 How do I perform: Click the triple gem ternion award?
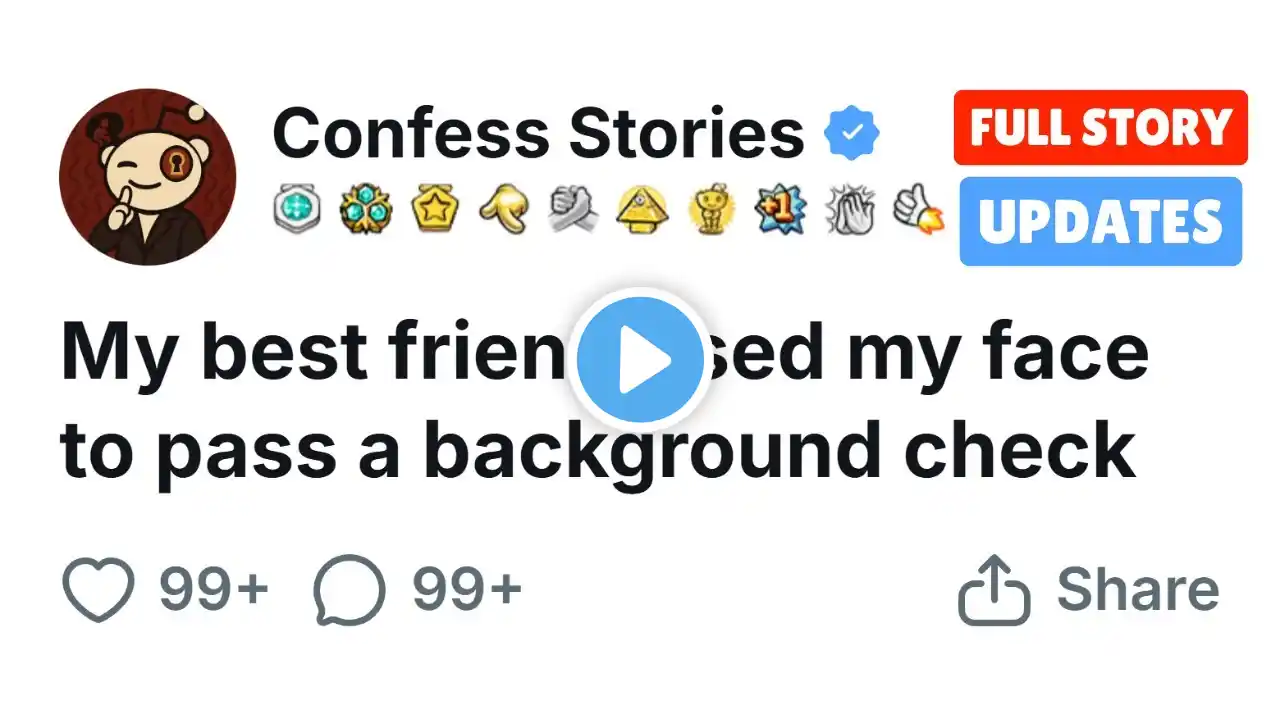[x=365, y=210]
